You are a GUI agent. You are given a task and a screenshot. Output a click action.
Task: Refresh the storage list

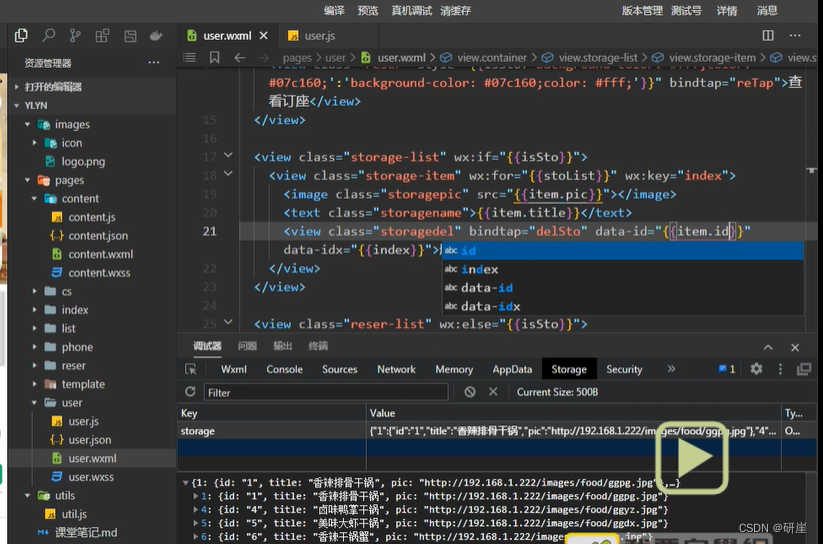pos(190,392)
